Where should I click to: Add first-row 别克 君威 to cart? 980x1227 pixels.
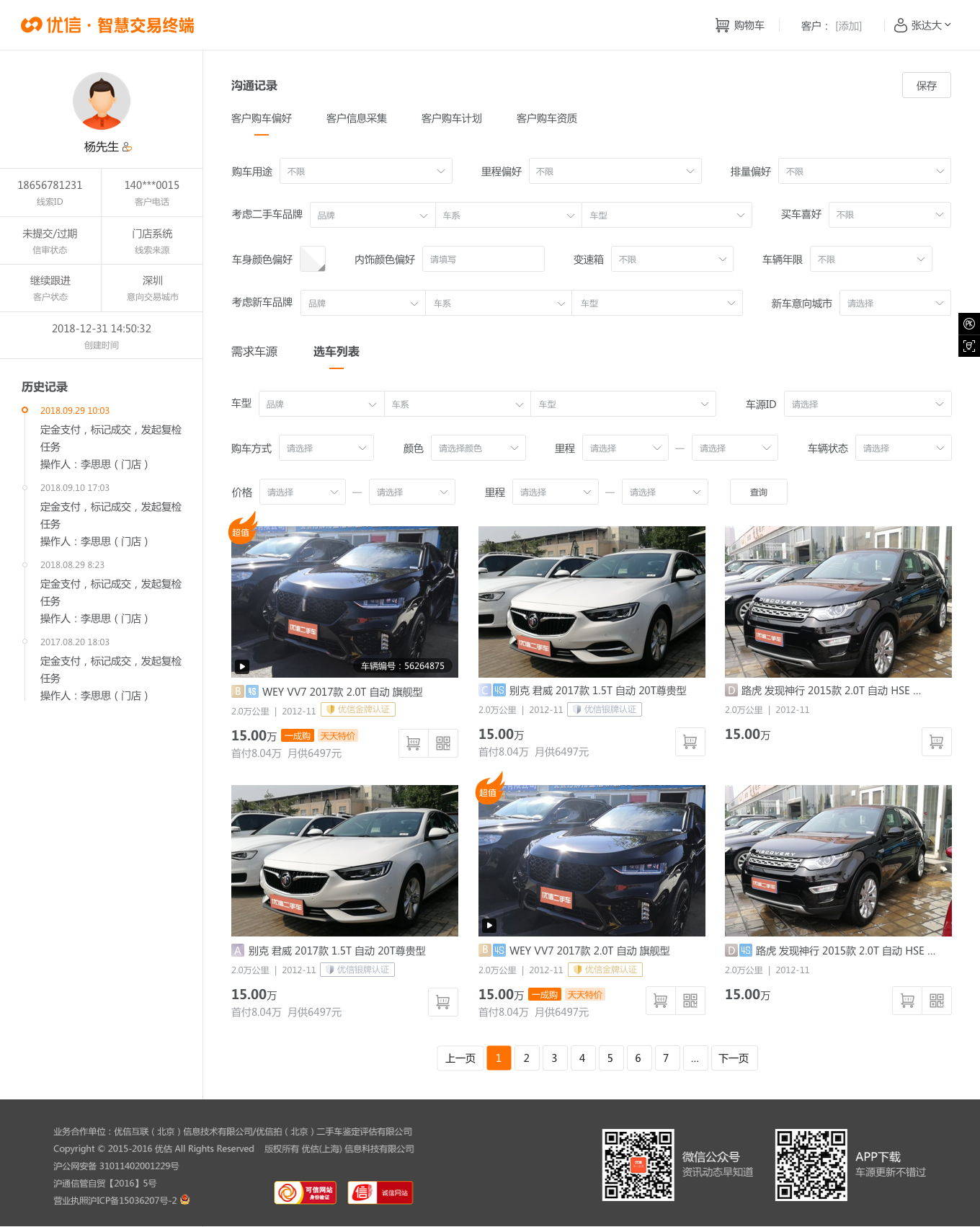tap(690, 742)
